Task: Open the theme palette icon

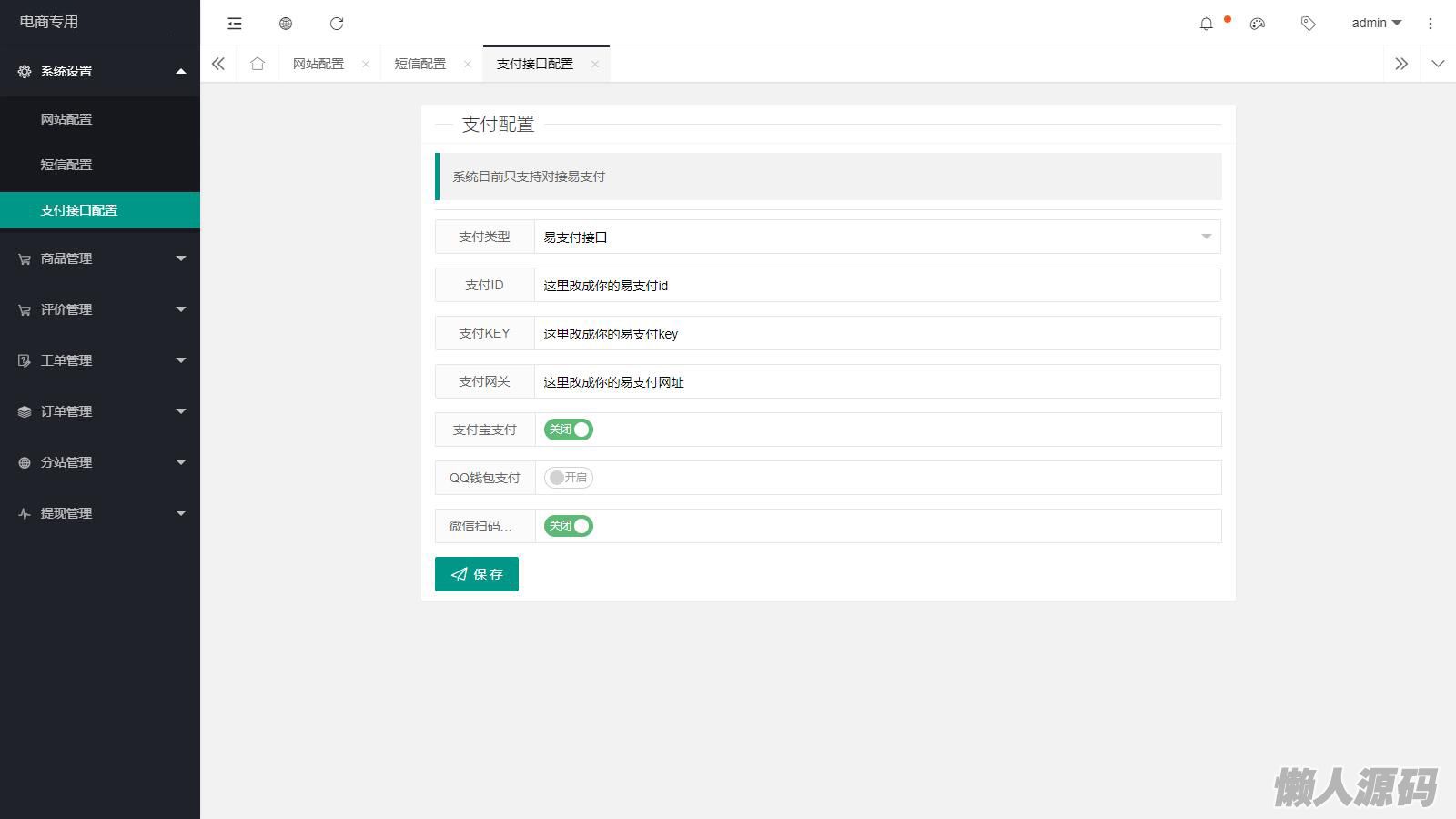Action: click(x=1258, y=24)
